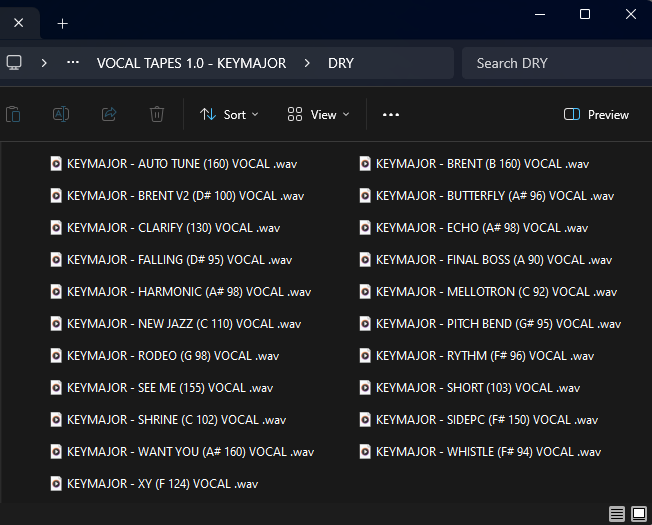Click audio file icon beside WANT YOU
This screenshot has height=525, width=652.
tap(56, 452)
